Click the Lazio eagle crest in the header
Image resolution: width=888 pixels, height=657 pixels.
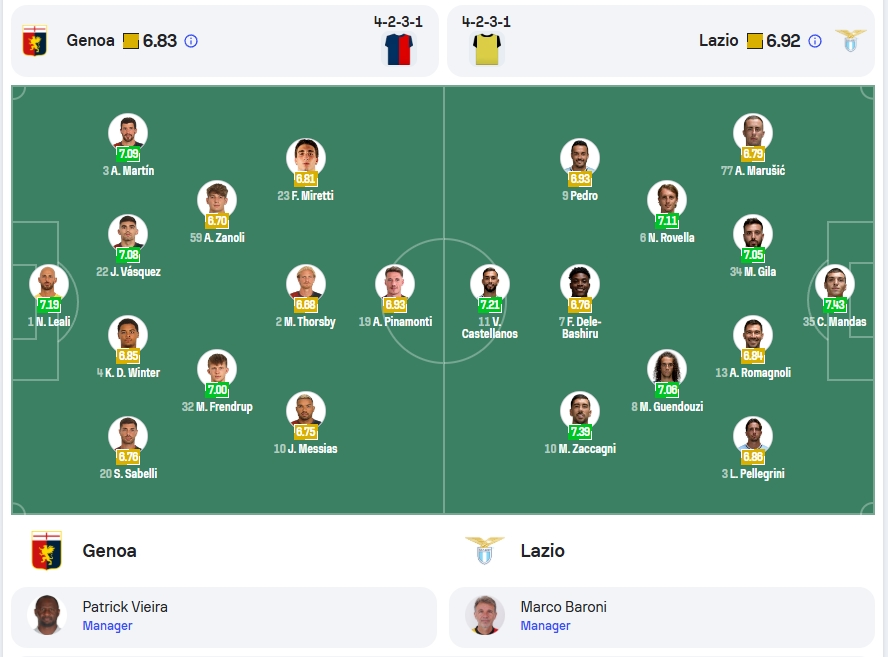coord(851,41)
